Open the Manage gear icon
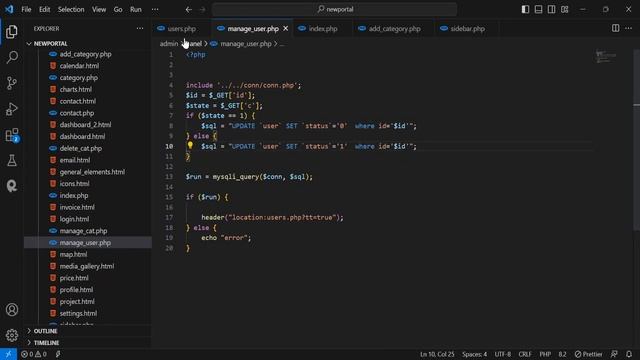The image size is (640, 360). pyautogui.click(x=12, y=335)
